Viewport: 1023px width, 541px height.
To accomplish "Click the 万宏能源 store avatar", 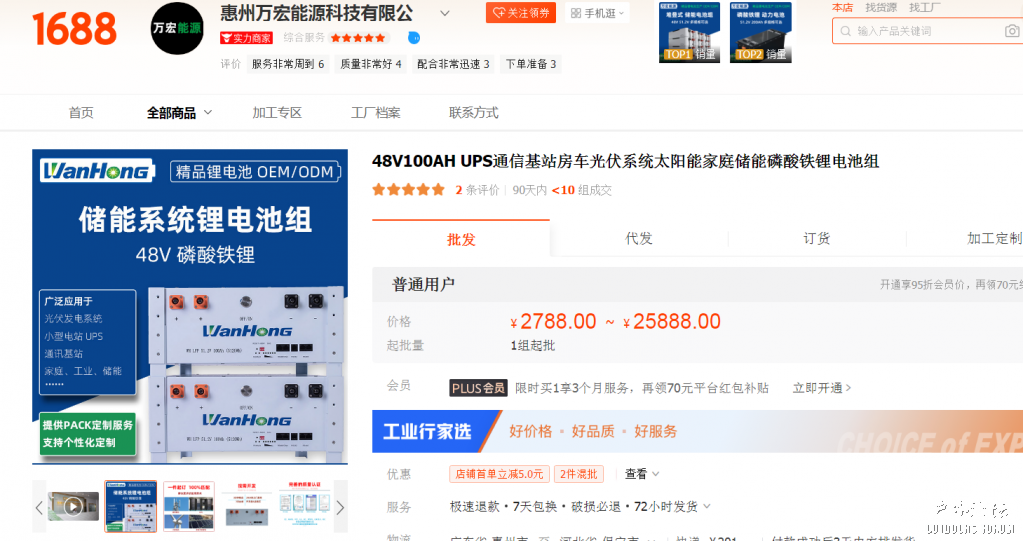I will (x=177, y=29).
